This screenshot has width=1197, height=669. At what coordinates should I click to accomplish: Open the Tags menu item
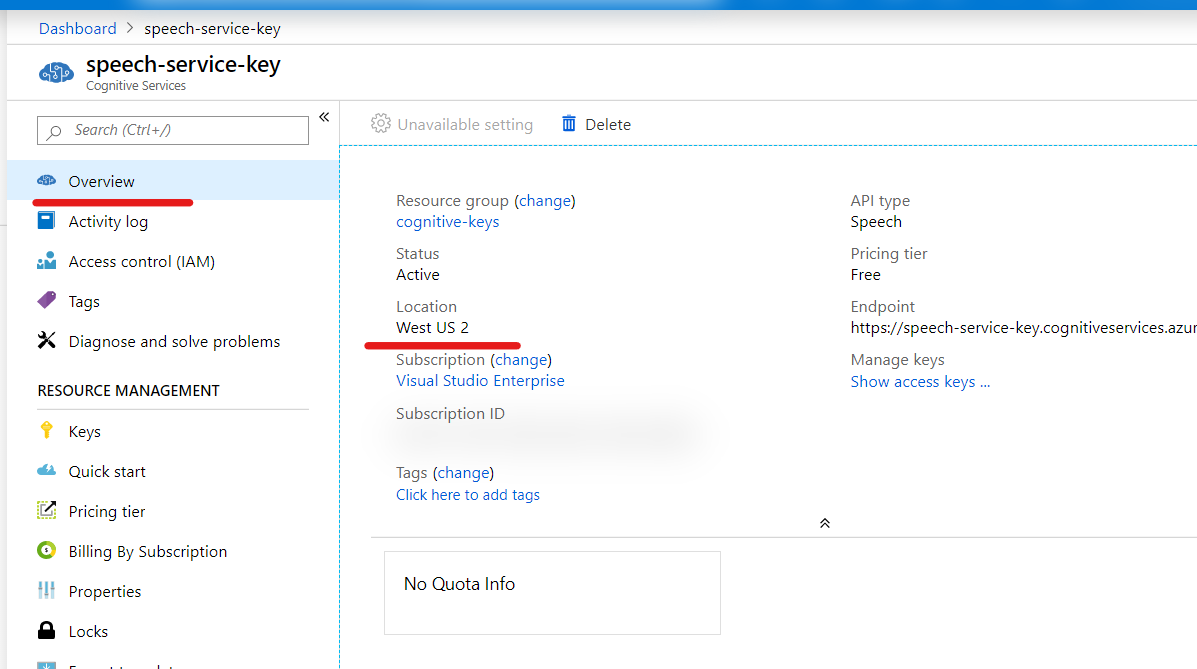[84, 302]
